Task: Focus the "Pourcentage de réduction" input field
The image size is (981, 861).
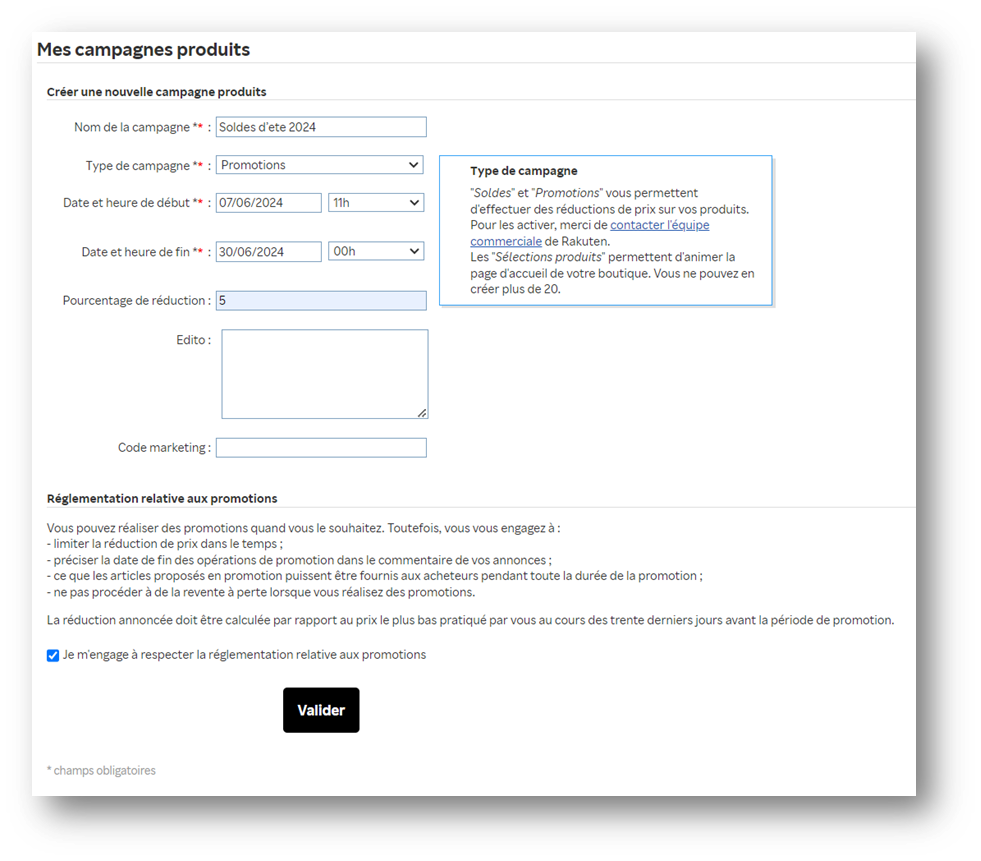Action: point(321,301)
